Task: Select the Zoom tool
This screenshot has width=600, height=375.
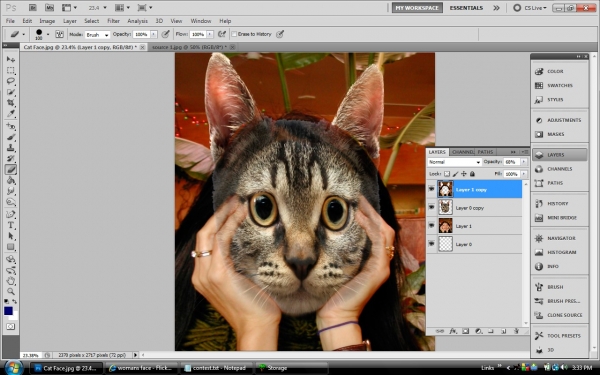Action: tap(10, 292)
